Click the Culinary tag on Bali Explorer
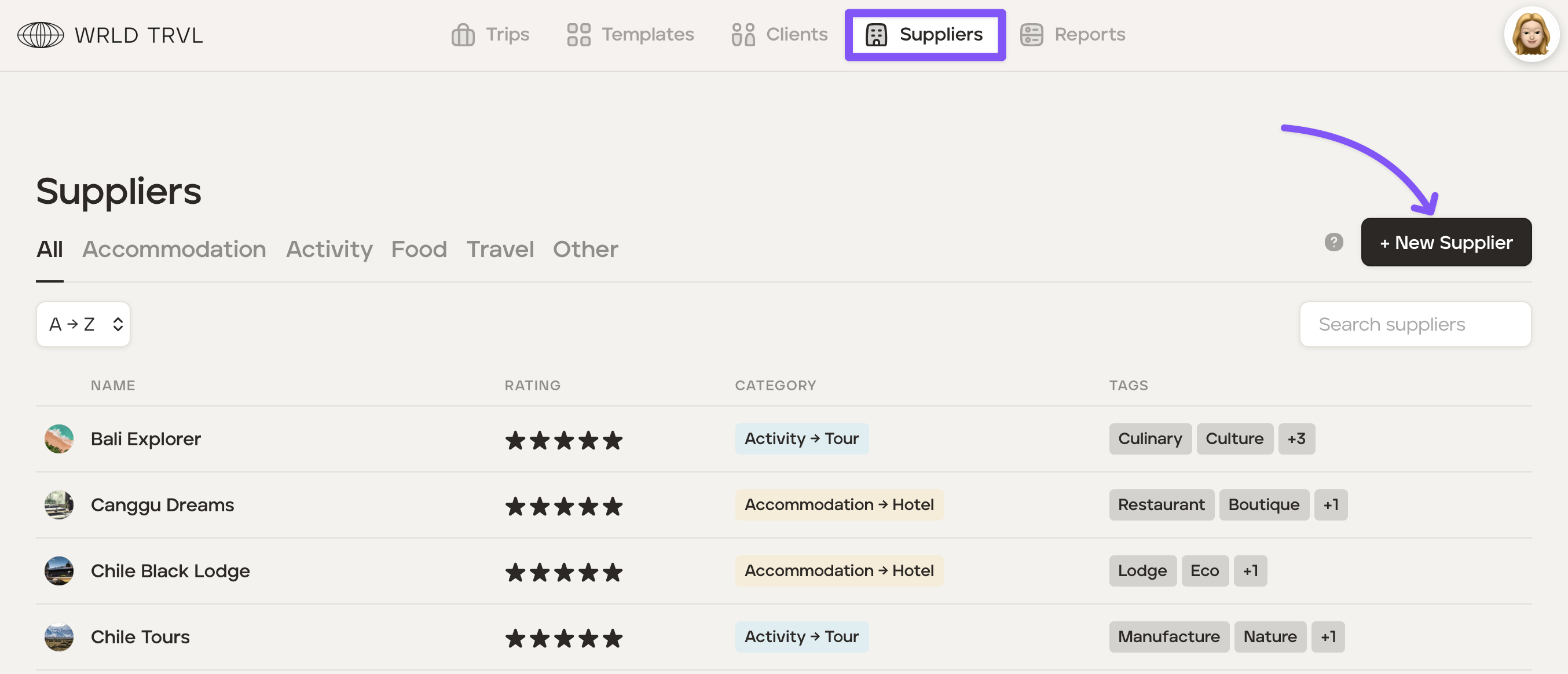Screen dimensions: 1568x674 (1149, 438)
